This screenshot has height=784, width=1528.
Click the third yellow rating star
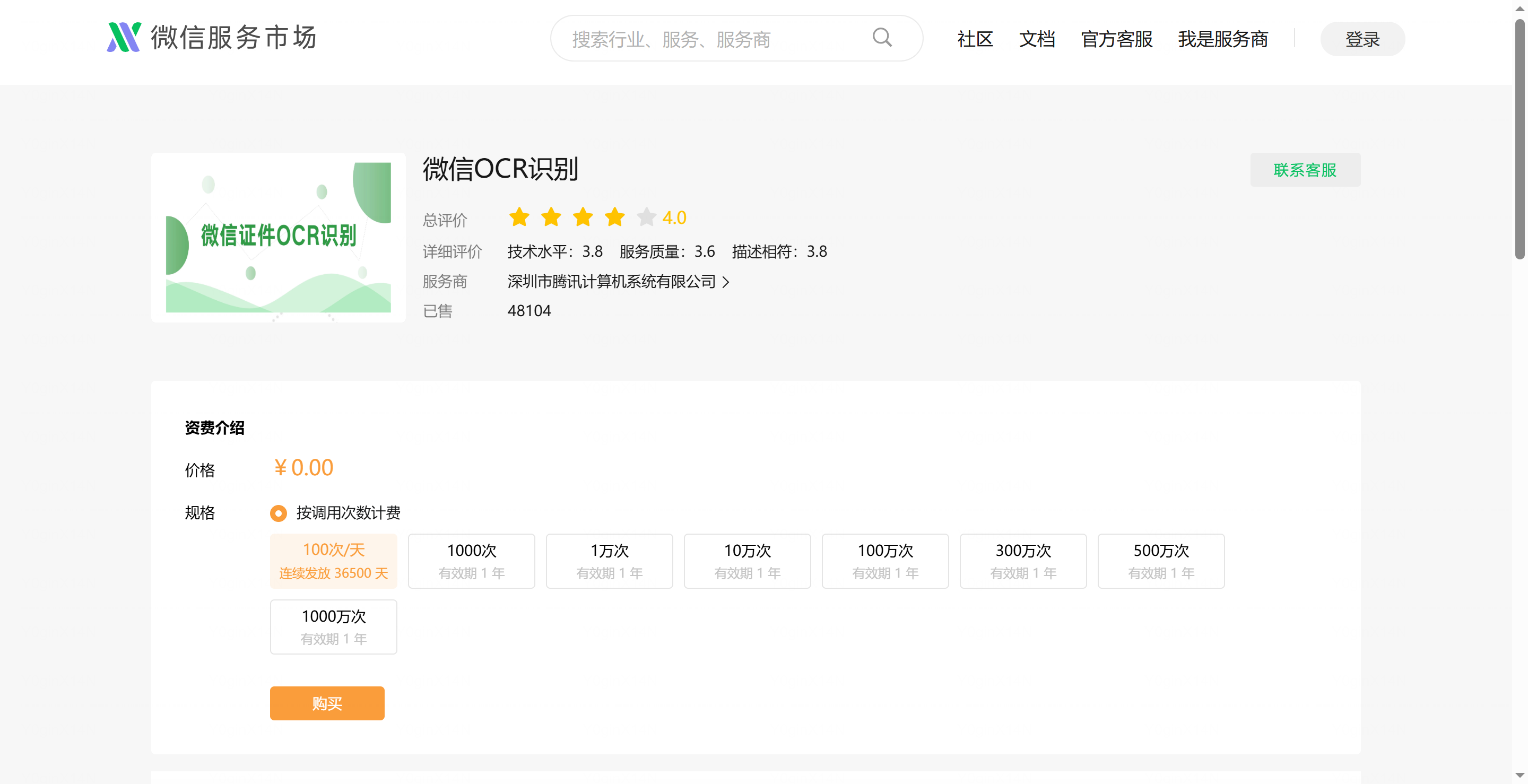(x=583, y=217)
